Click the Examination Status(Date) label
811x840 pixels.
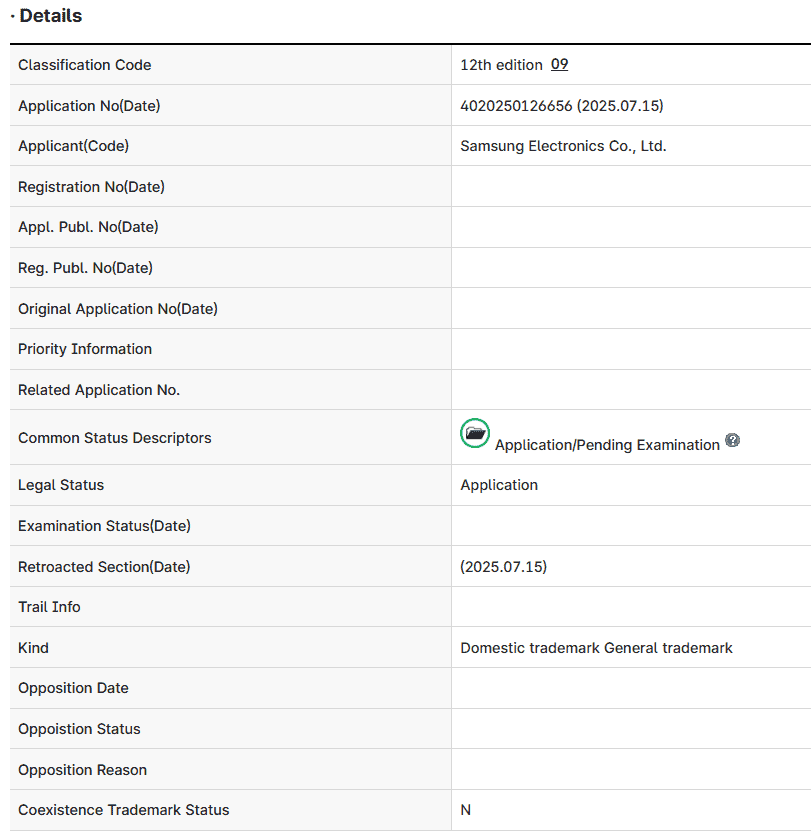coord(104,526)
